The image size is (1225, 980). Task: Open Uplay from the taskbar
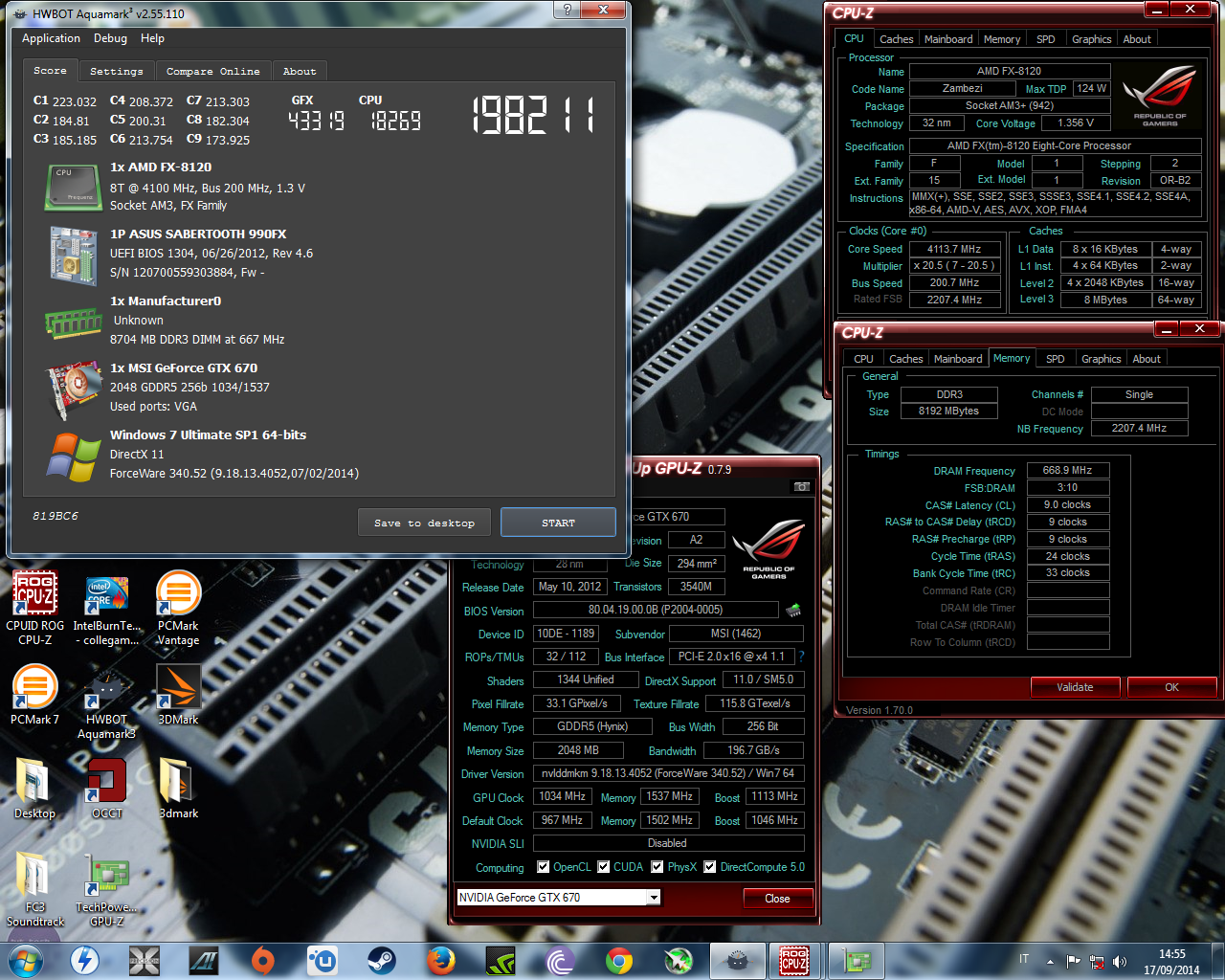(322, 960)
